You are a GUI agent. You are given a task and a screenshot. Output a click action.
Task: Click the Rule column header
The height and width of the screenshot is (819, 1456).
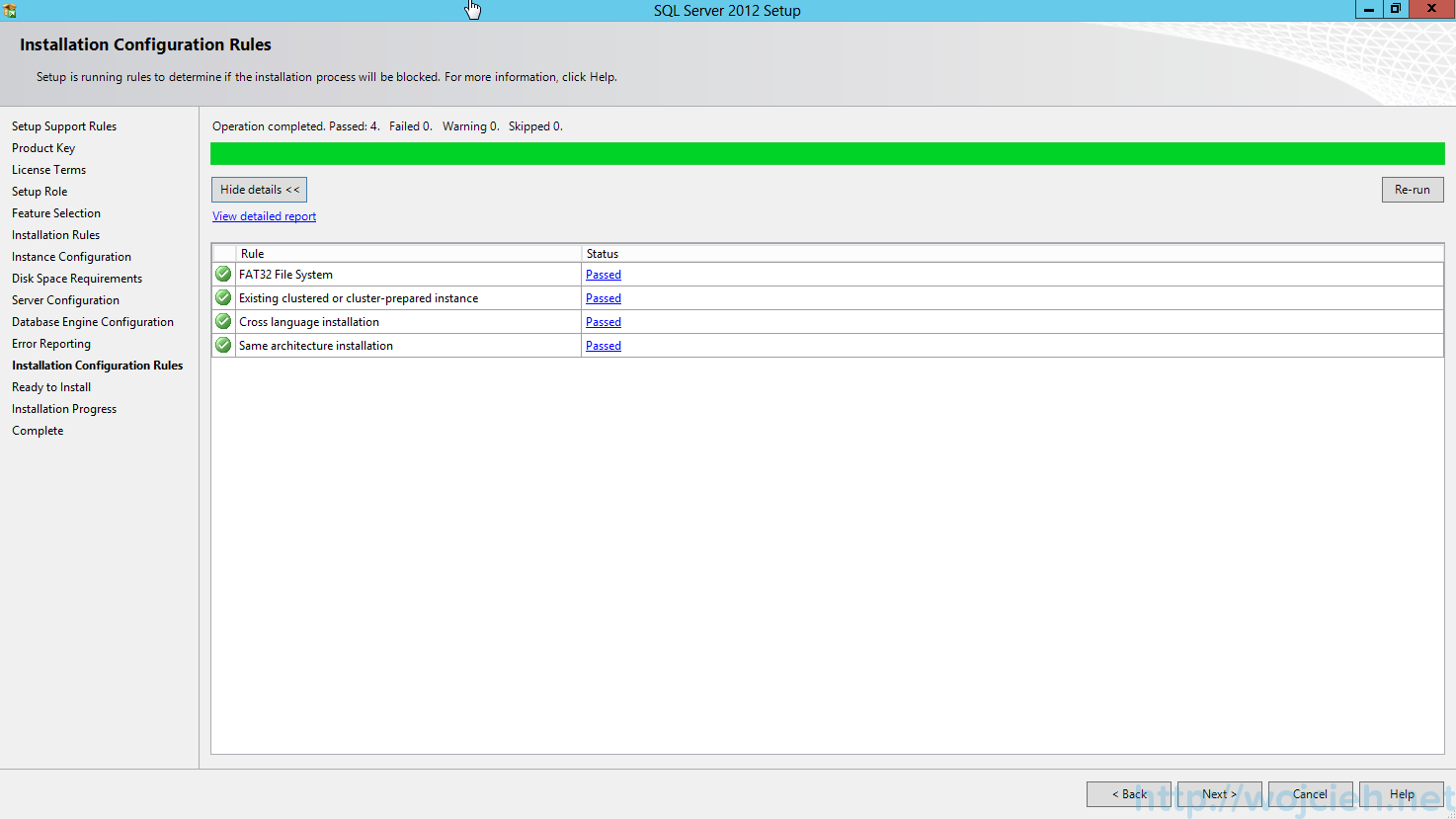click(x=408, y=254)
